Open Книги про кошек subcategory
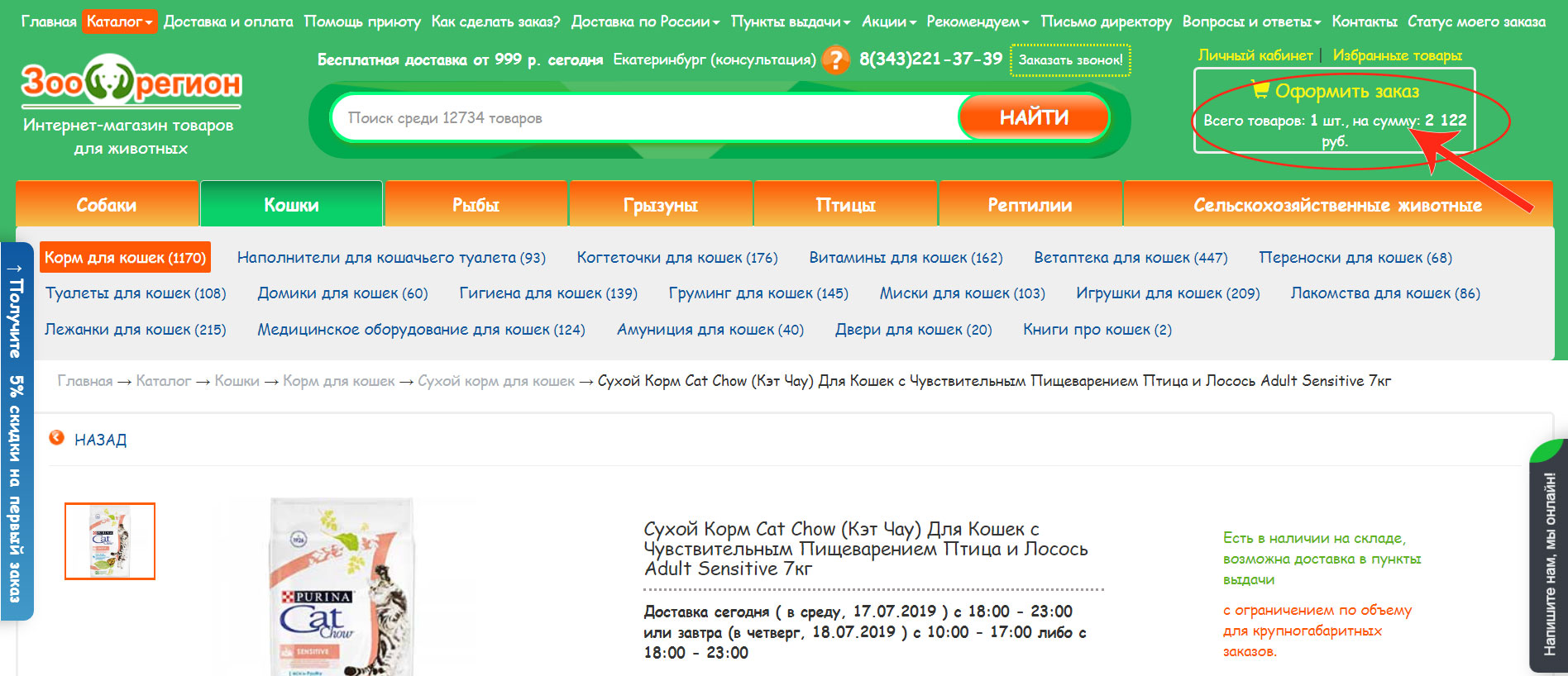Image resolution: width=1568 pixels, height=676 pixels. click(1097, 329)
